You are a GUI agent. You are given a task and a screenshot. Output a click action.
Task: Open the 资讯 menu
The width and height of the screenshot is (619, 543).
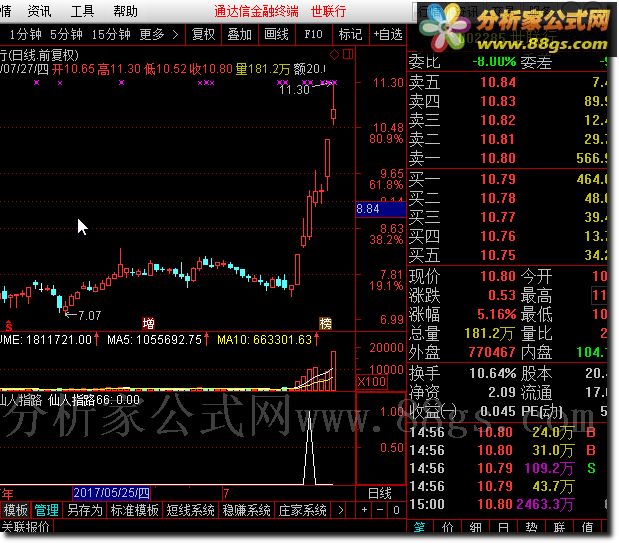[39, 11]
